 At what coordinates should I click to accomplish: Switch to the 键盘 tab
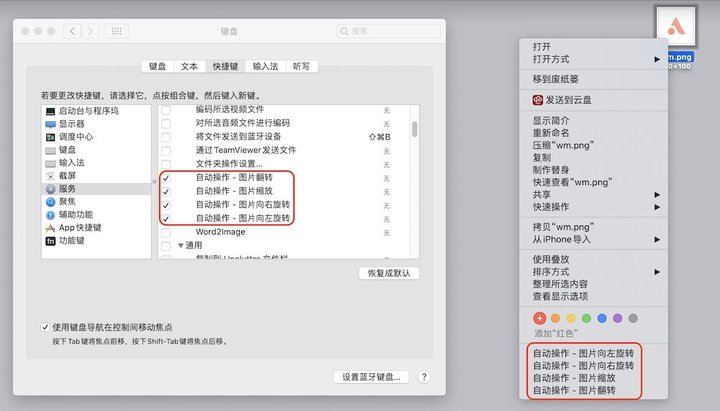[x=158, y=66]
